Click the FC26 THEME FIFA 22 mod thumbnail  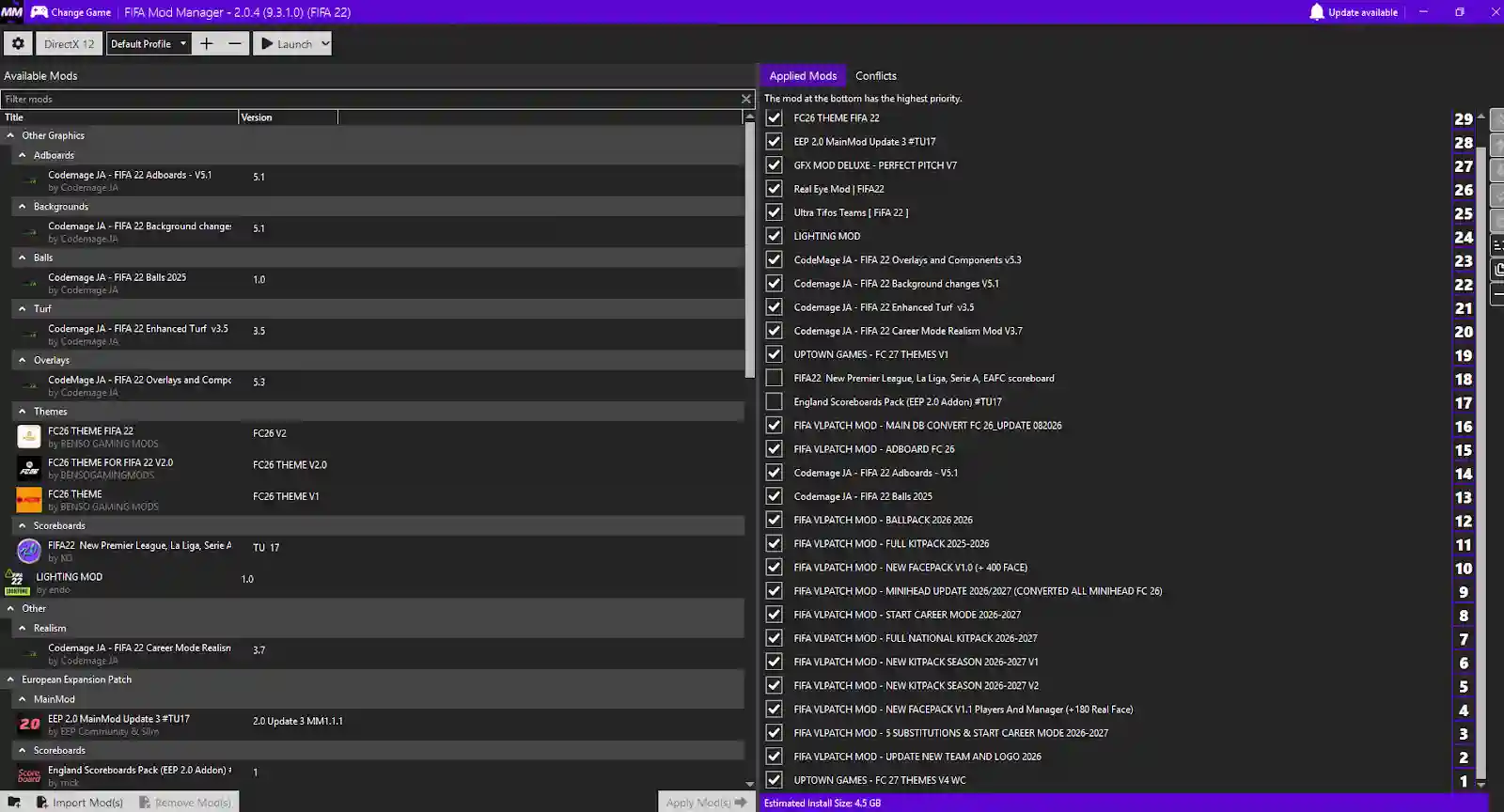(29, 437)
